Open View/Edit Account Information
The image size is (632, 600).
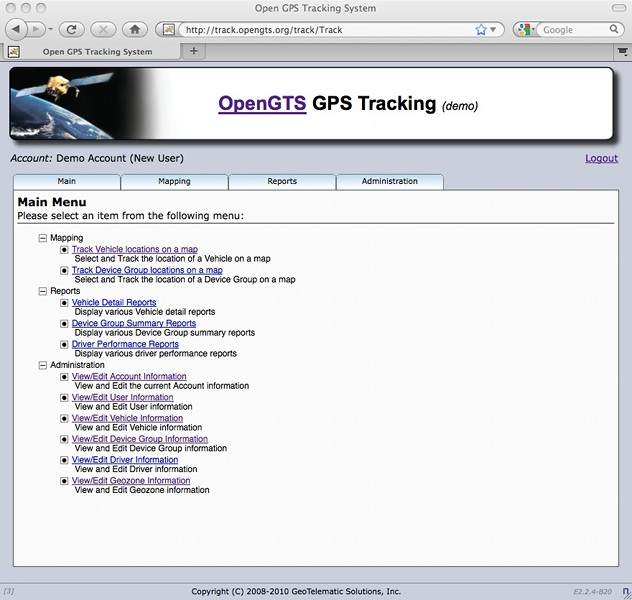[x=129, y=376]
